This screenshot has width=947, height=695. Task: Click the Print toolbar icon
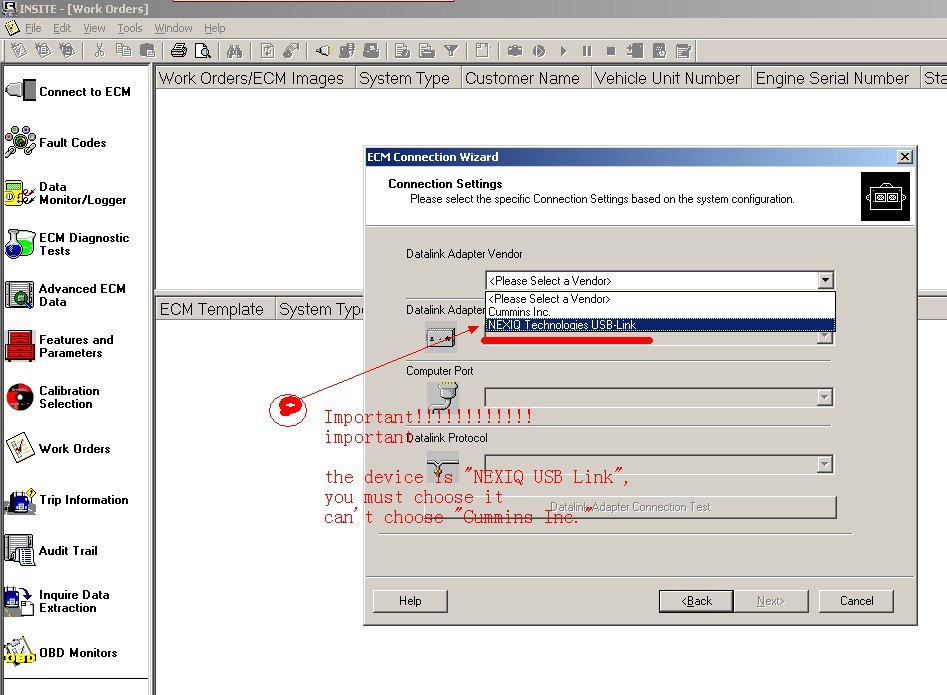178,50
